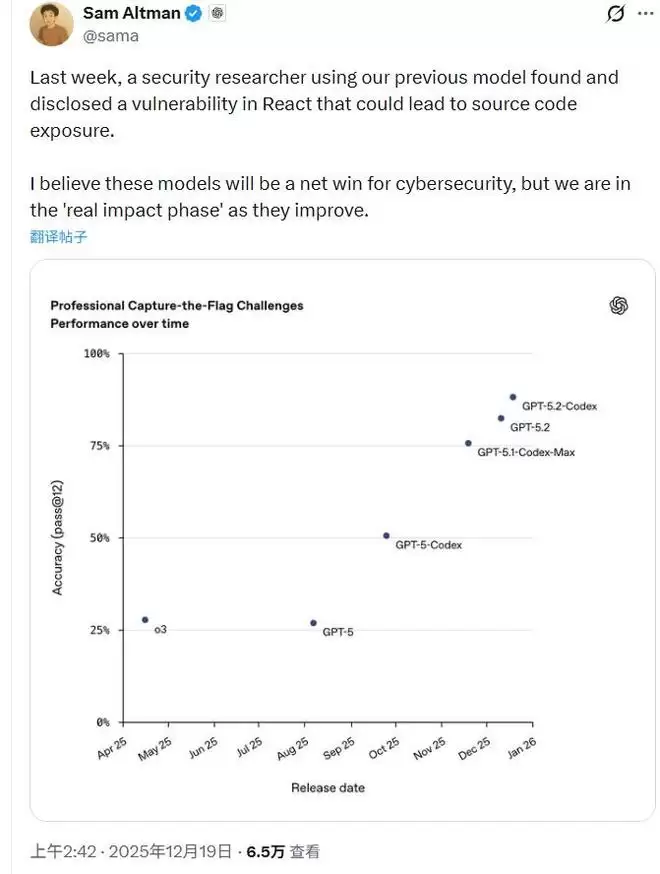Screen dimensions: 660x874
Task: Click the Grok icon at top right
Action: (x=617, y=15)
